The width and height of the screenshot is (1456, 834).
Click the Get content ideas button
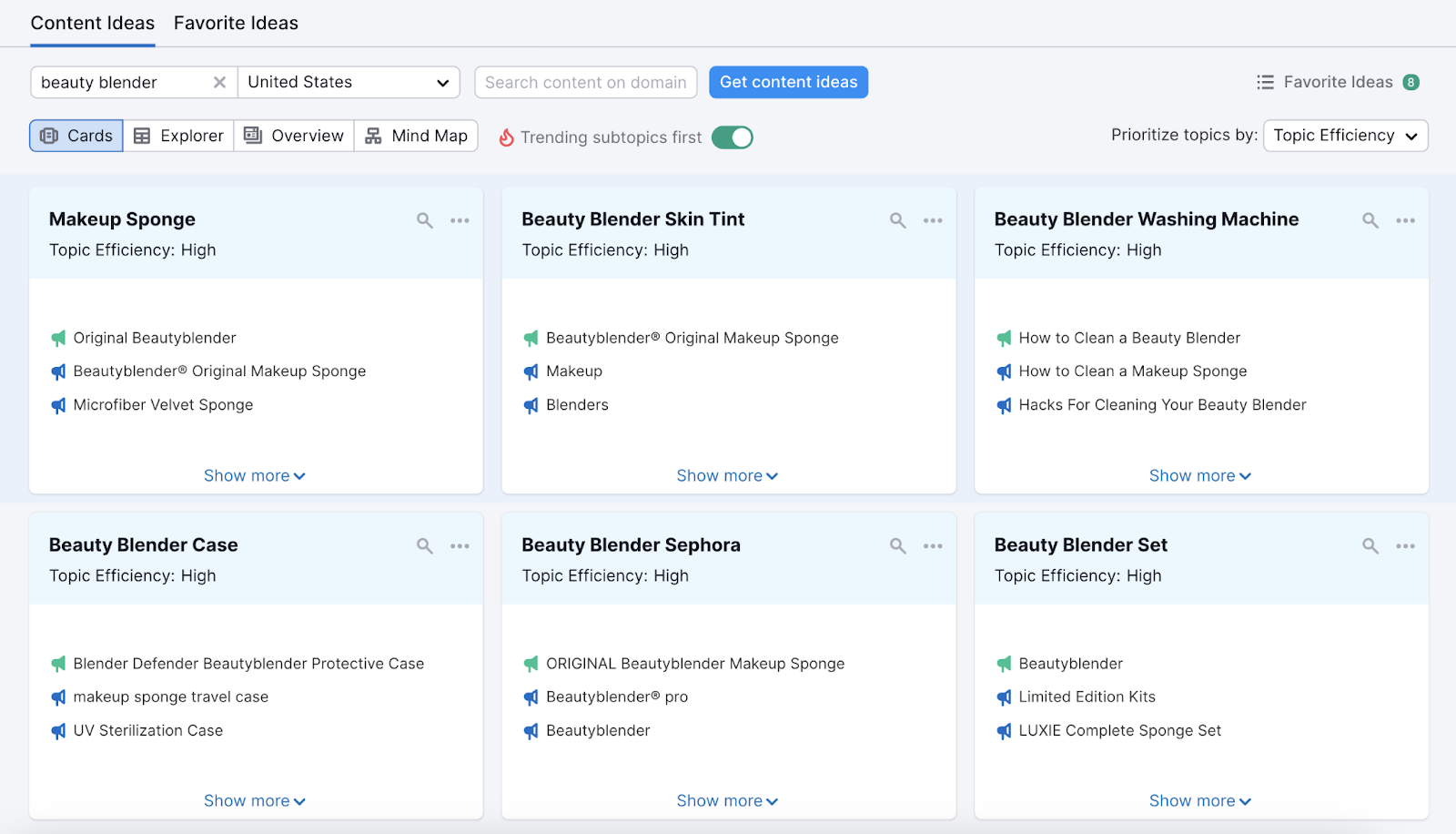788,83
